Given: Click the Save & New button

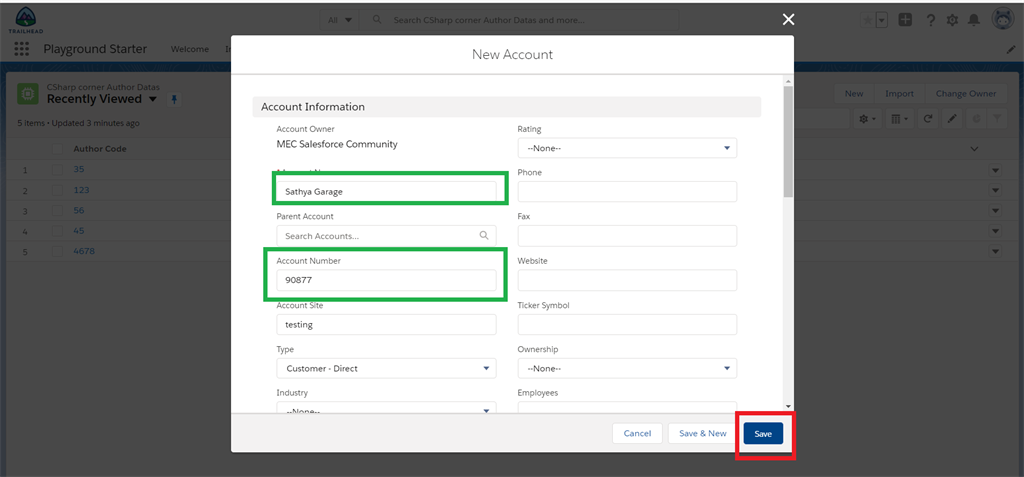Looking at the screenshot, I should coord(703,433).
